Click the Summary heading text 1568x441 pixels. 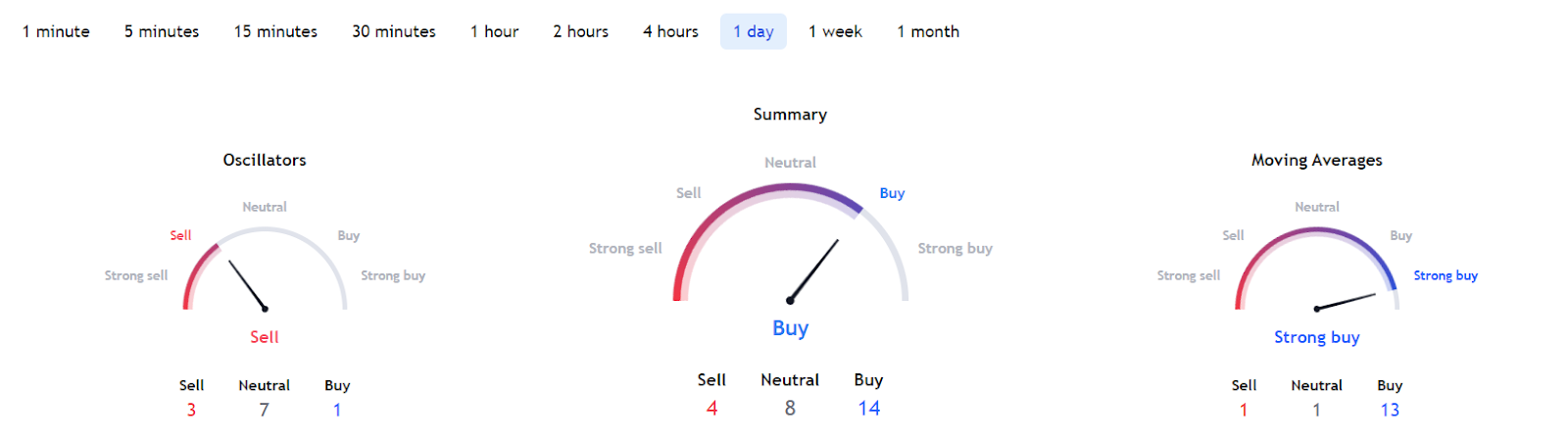790,115
